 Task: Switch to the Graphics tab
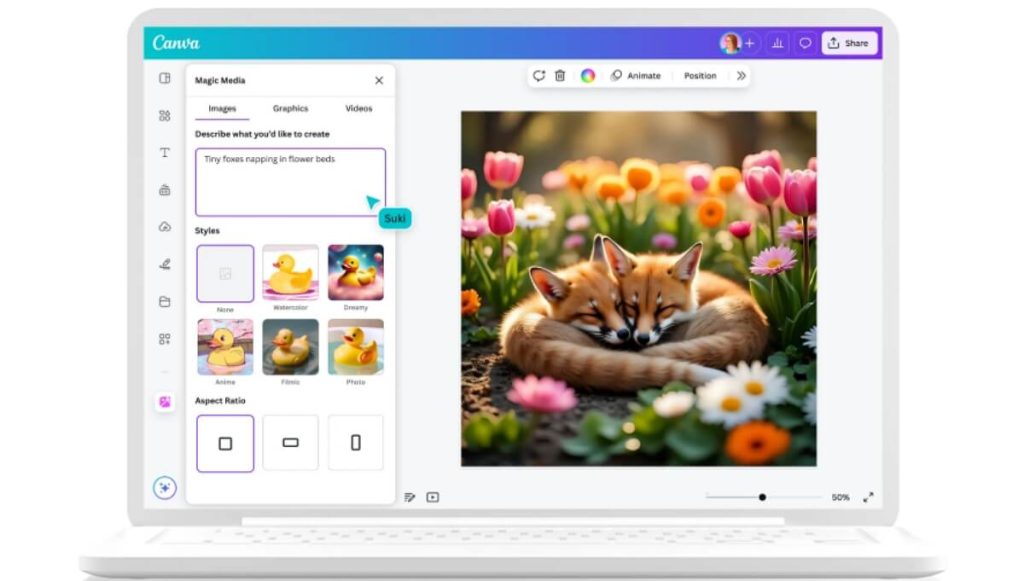tap(288, 108)
